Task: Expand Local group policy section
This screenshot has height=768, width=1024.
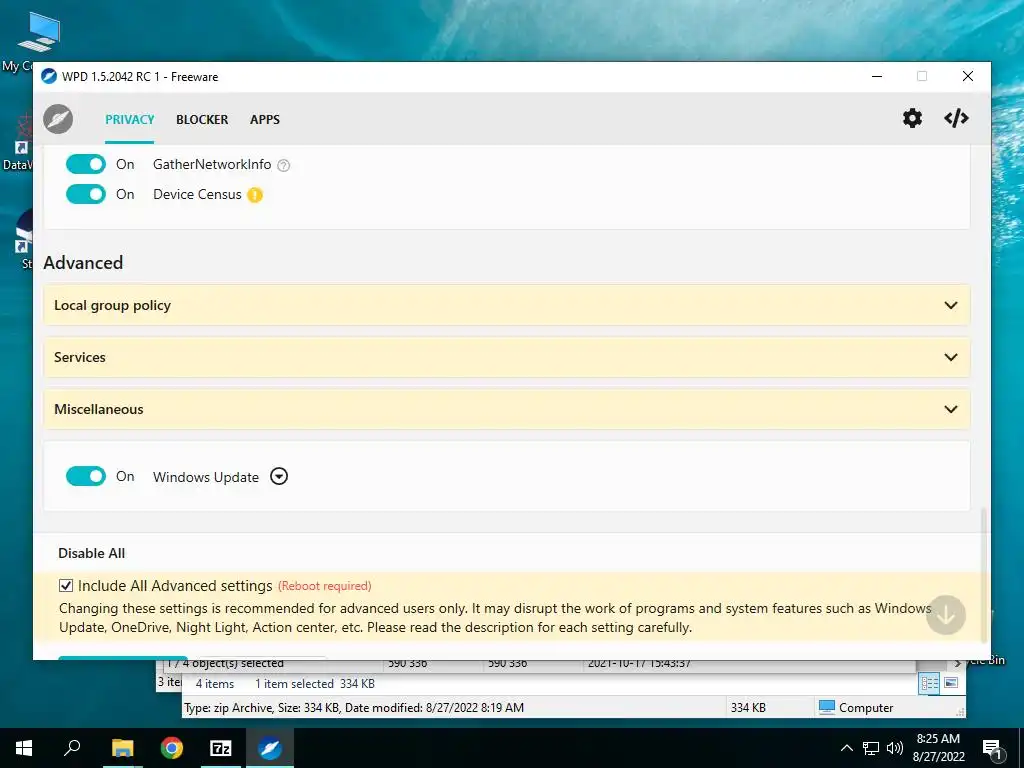Action: pyautogui.click(x=506, y=305)
